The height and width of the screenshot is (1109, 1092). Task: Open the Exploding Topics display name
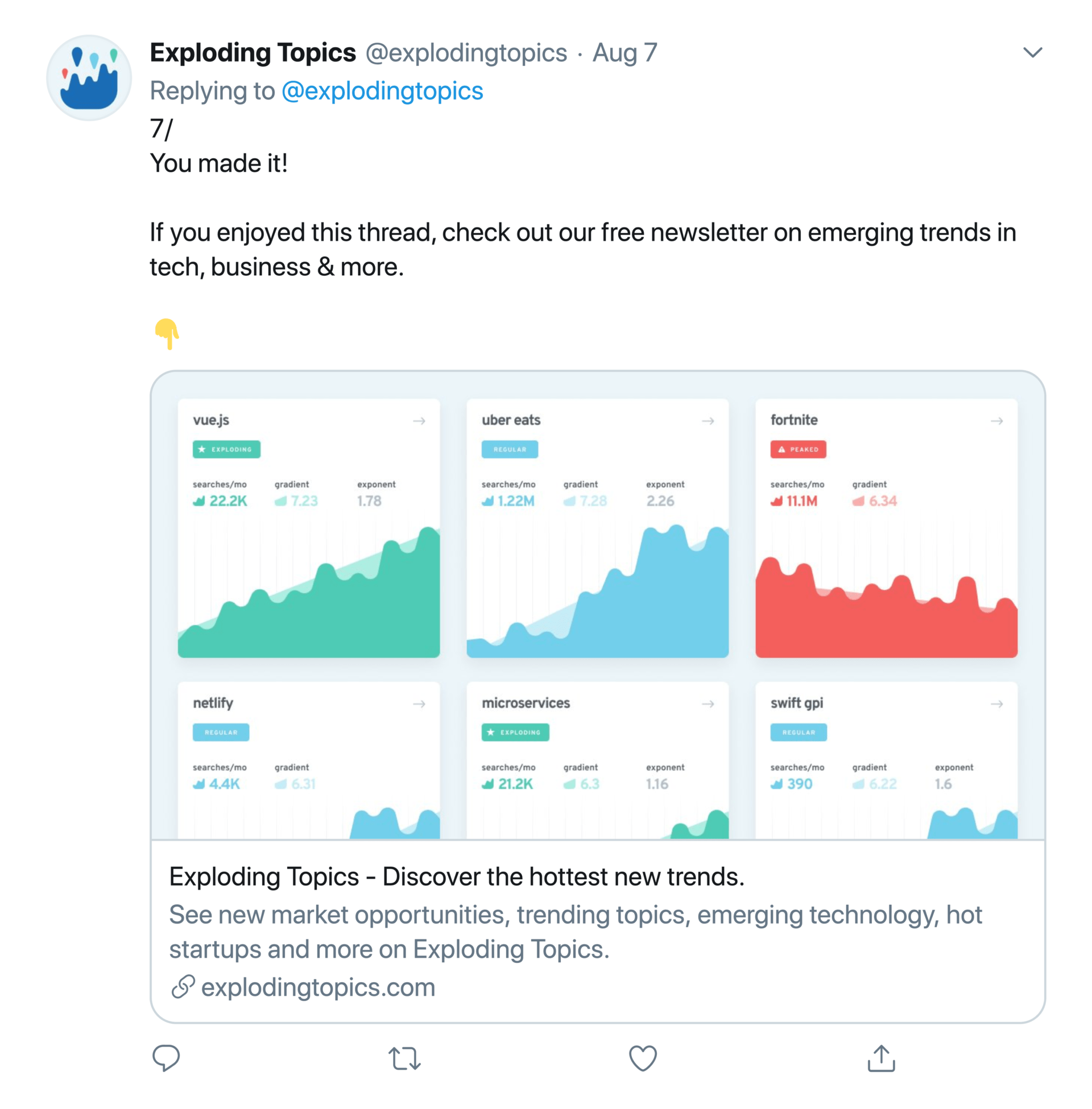(x=253, y=53)
